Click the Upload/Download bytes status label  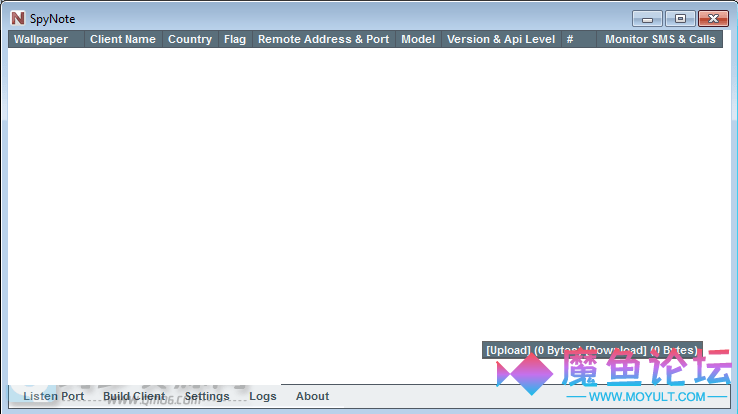592,350
